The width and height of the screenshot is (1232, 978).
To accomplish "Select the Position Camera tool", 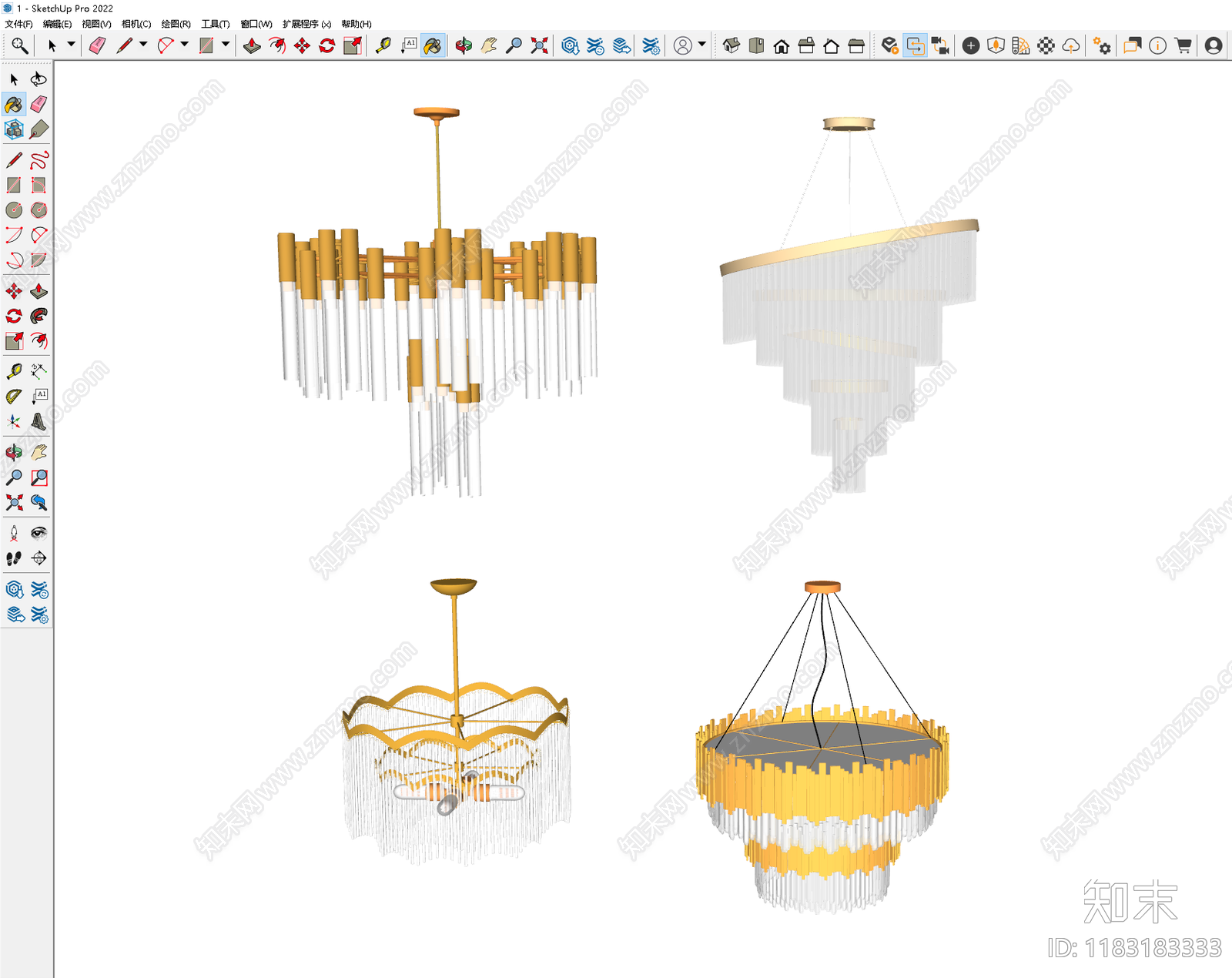I will pos(14,534).
